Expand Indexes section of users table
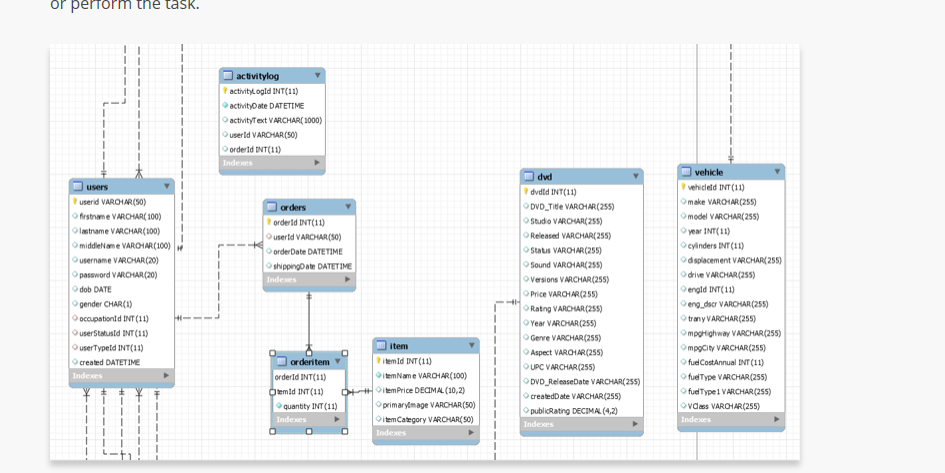 click(x=166, y=375)
